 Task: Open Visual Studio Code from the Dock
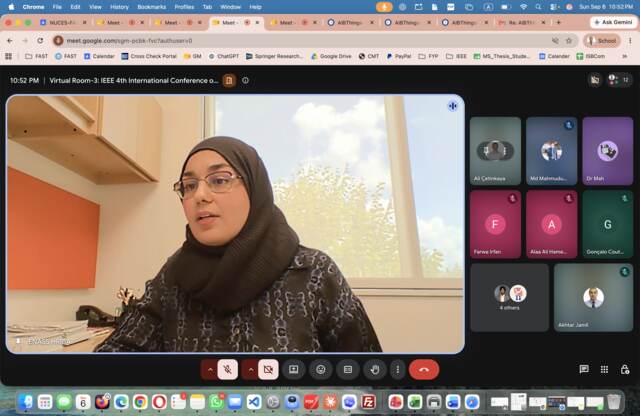[254, 402]
